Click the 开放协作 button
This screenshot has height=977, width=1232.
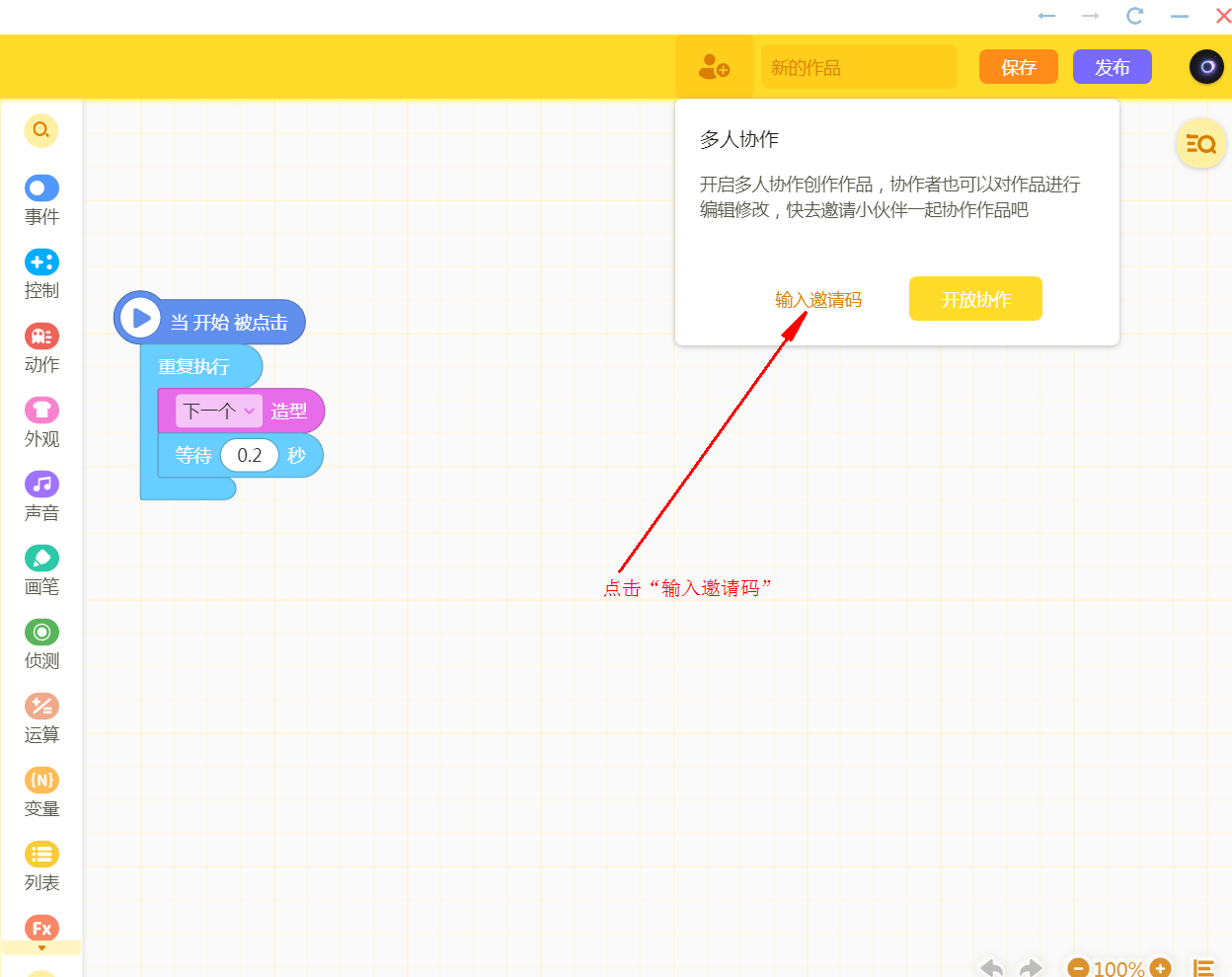pyautogui.click(x=975, y=299)
